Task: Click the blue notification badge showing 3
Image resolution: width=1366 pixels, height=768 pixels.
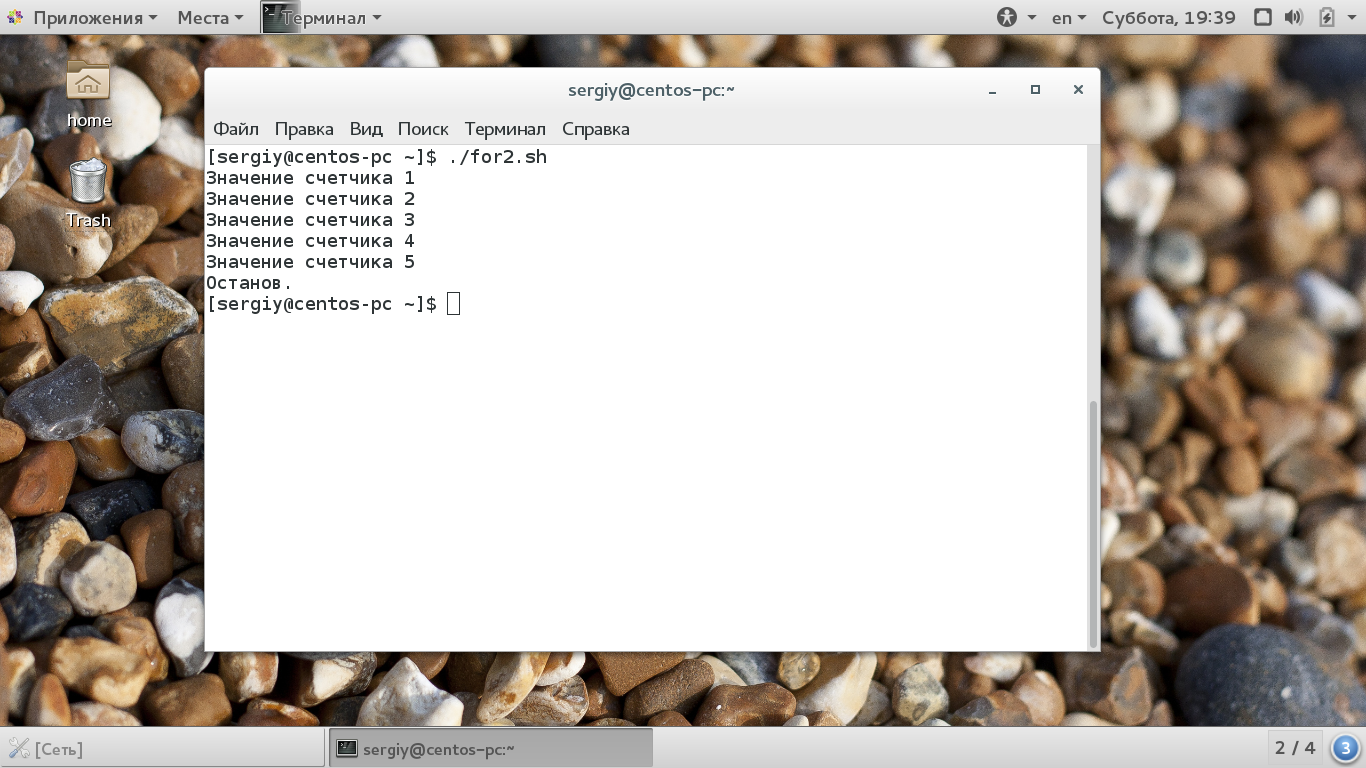Action: 1346,748
